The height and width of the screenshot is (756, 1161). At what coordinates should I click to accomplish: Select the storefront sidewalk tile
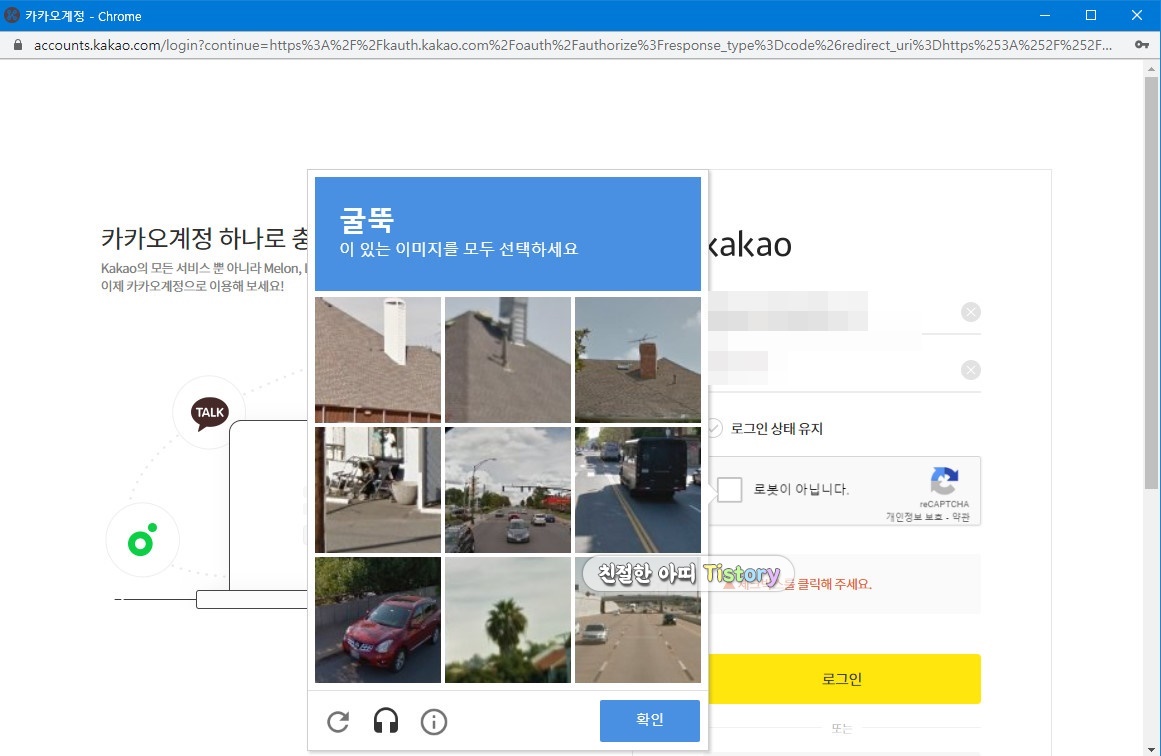[x=378, y=489]
